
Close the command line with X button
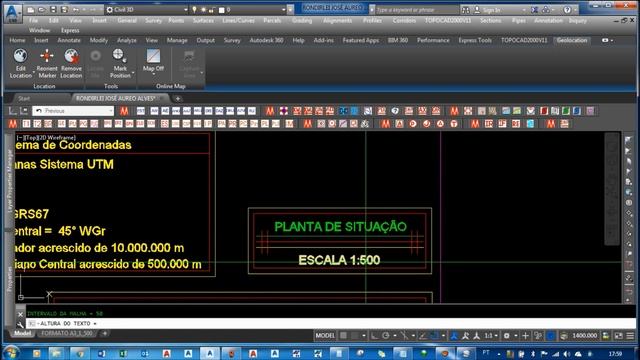pos(20,314)
